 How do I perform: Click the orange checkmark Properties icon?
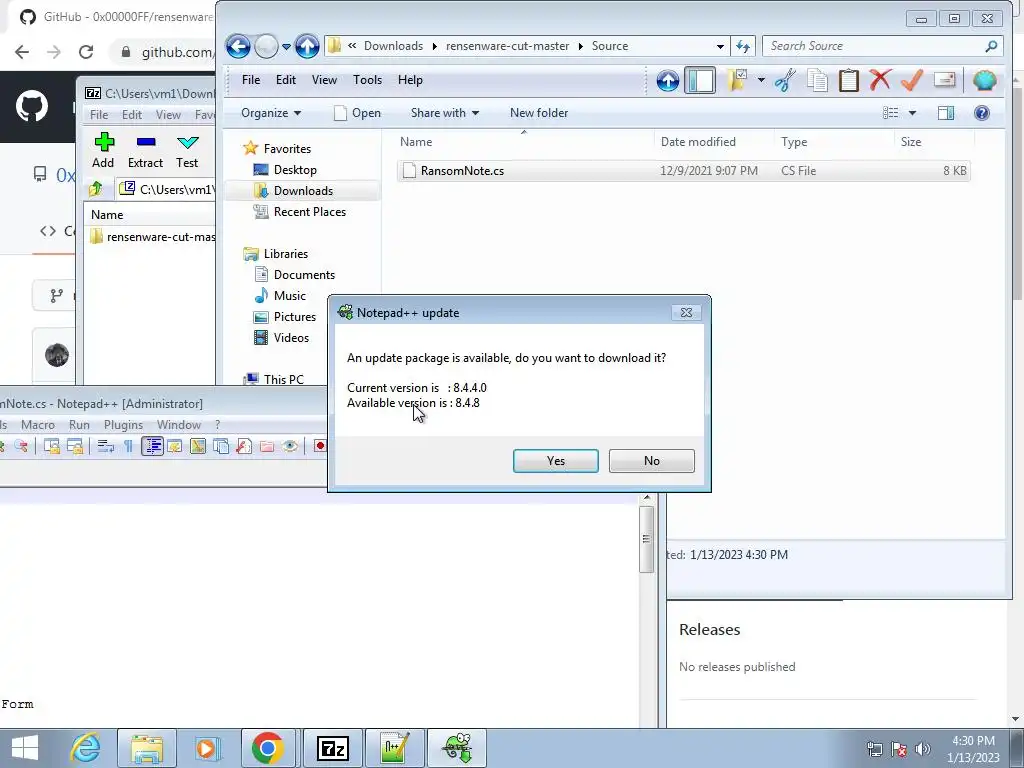912,80
